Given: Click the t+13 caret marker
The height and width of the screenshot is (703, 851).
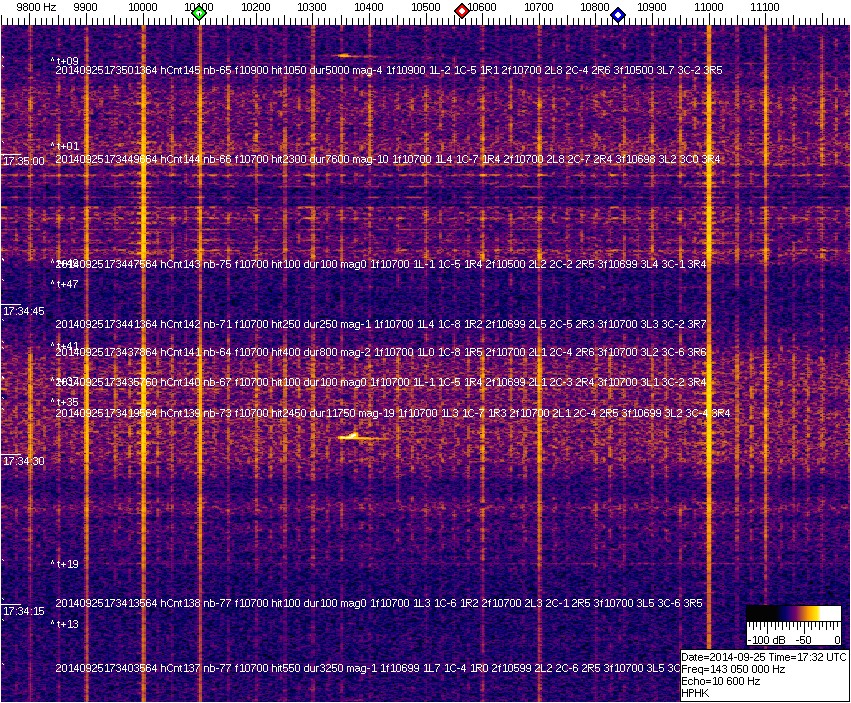Looking at the screenshot, I should point(66,624).
